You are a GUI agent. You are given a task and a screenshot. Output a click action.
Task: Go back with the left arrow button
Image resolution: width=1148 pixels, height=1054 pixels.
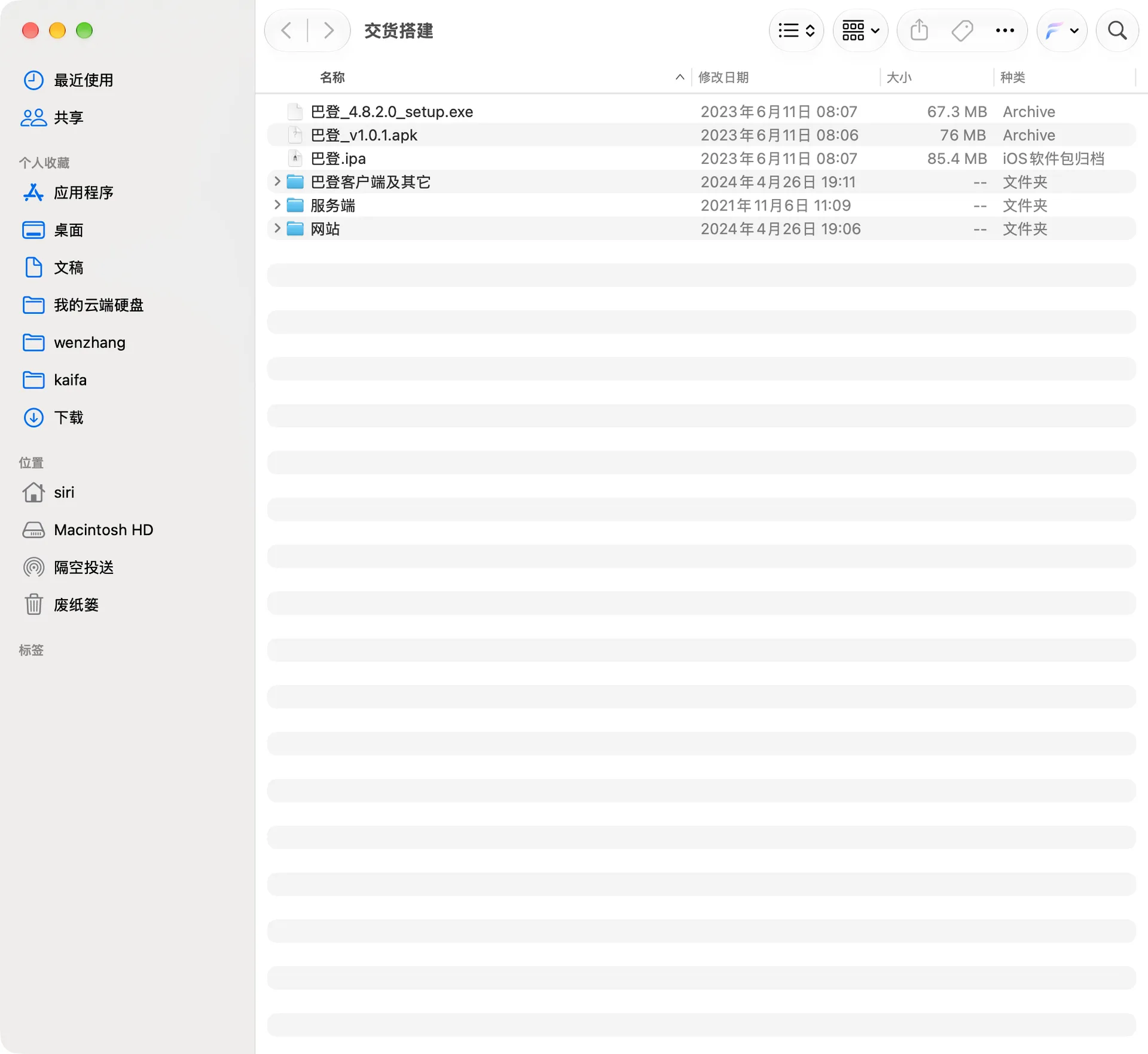click(286, 30)
